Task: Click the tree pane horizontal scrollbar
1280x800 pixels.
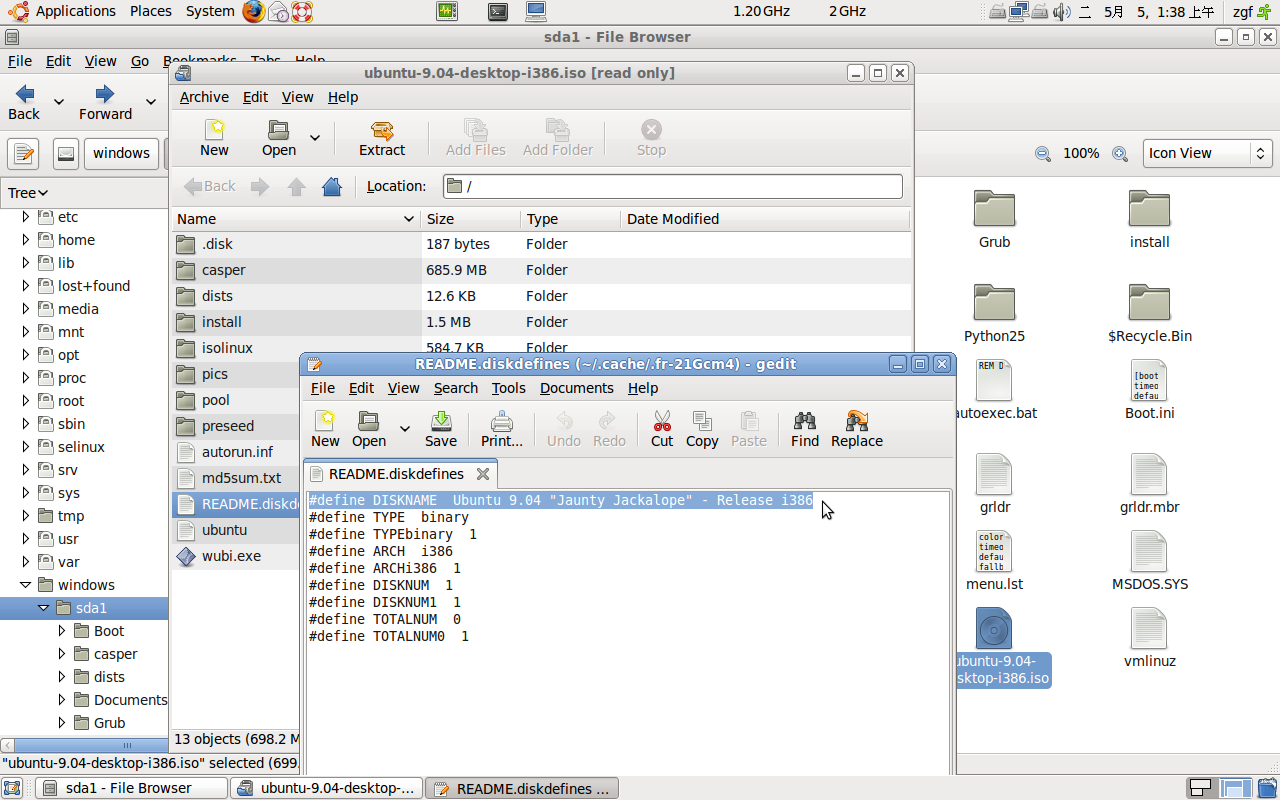Action: tap(84, 745)
